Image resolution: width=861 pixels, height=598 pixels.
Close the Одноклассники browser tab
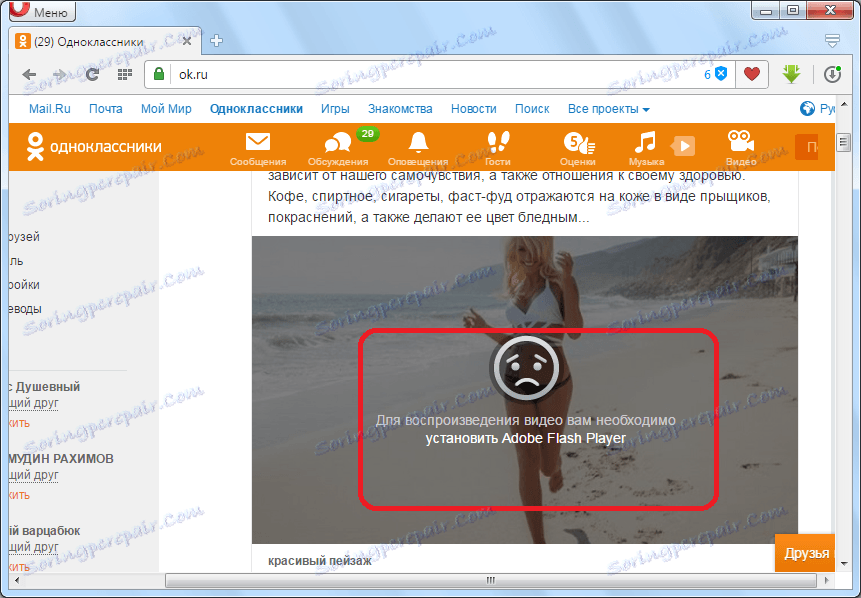click(x=187, y=41)
